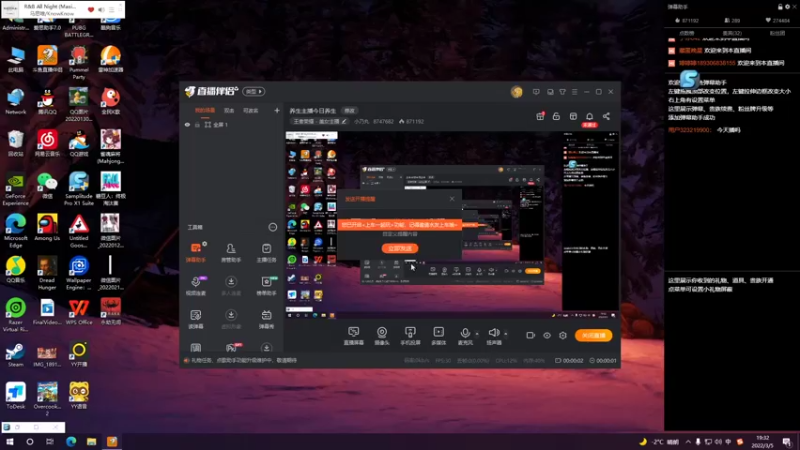Open the read-danmu tool
800x450 pixels.
(x=196, y=319)
